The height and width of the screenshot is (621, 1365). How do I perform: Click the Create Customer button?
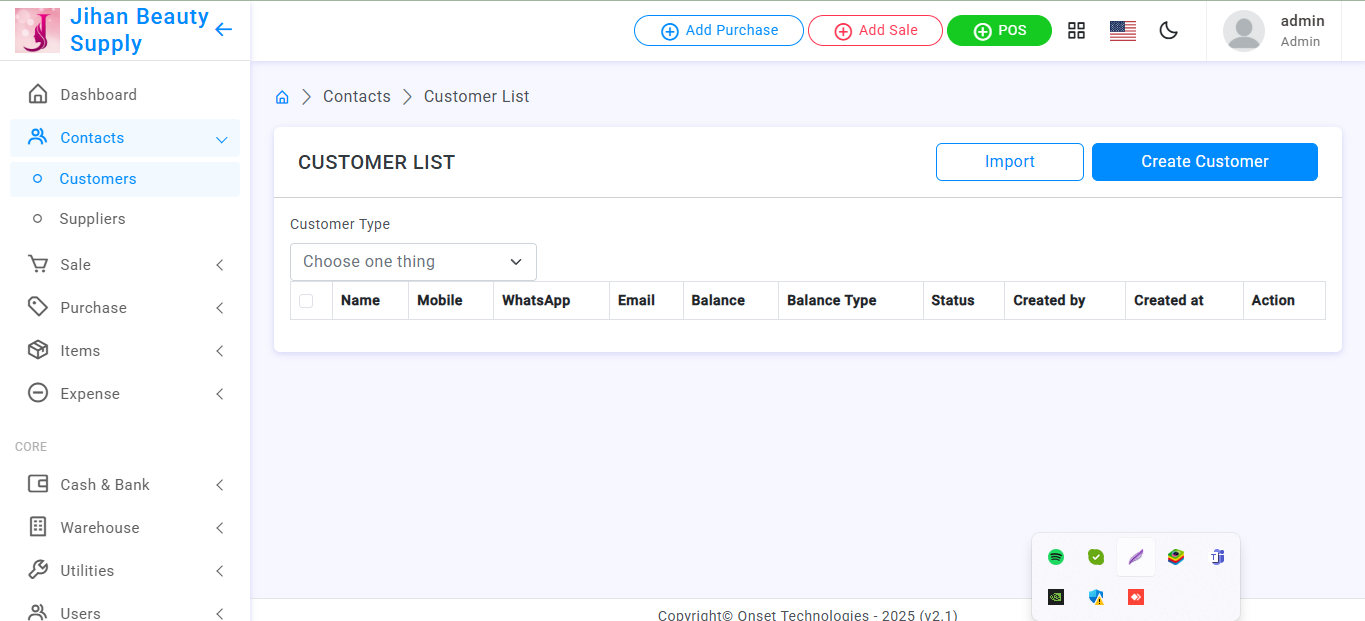[x=1204, y=162]
